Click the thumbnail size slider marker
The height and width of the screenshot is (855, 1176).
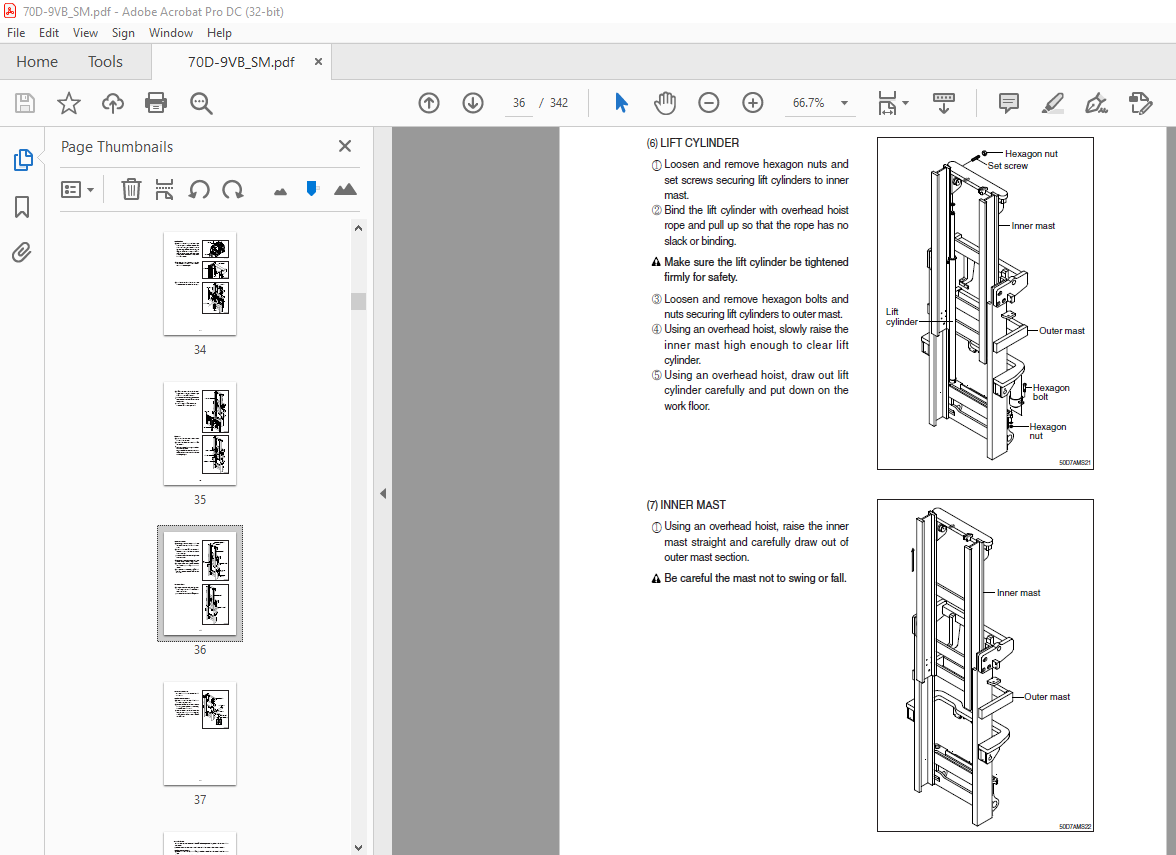point(312,189)
